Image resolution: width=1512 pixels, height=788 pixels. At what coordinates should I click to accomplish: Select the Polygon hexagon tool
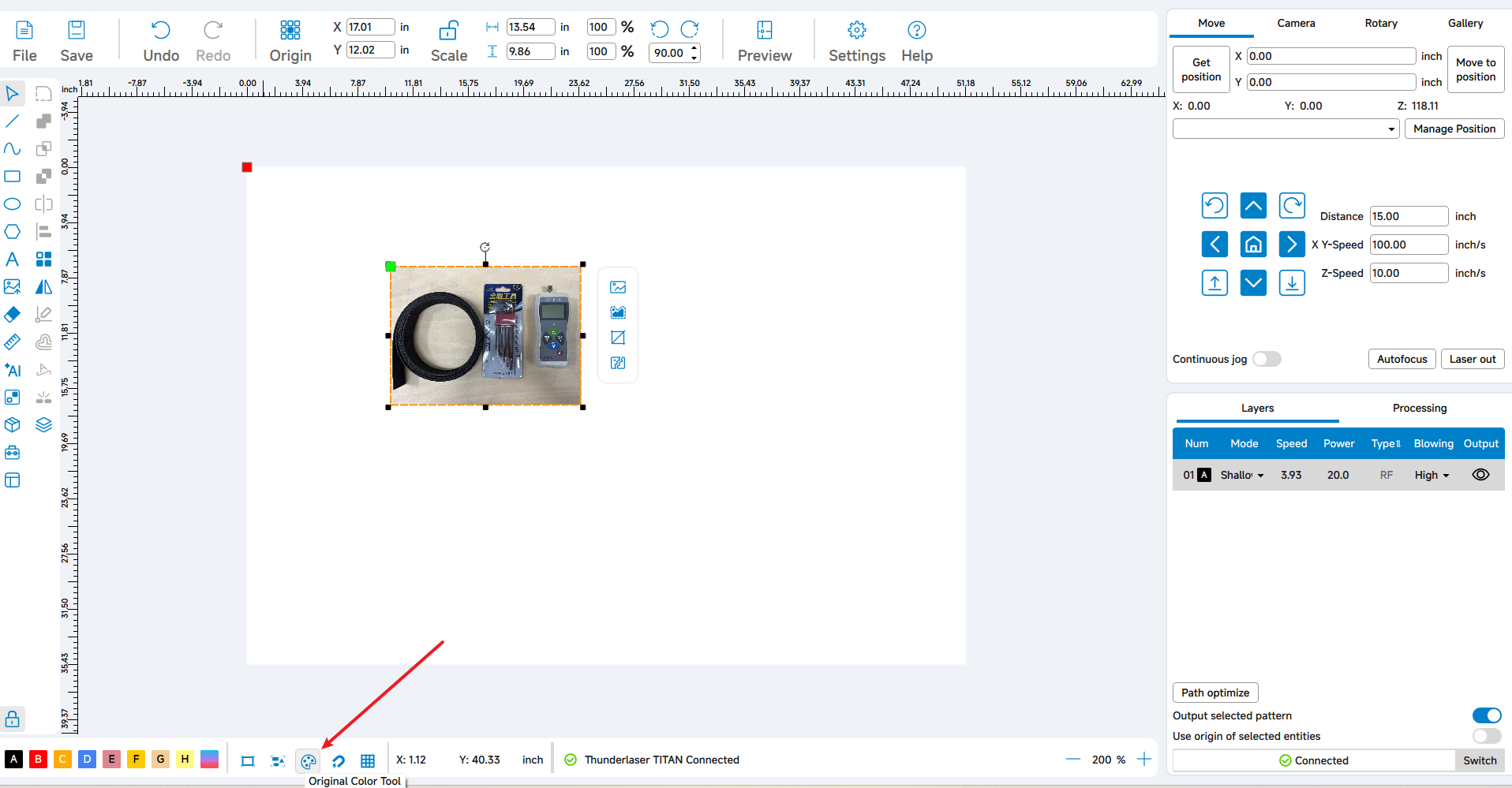[13, 232]
